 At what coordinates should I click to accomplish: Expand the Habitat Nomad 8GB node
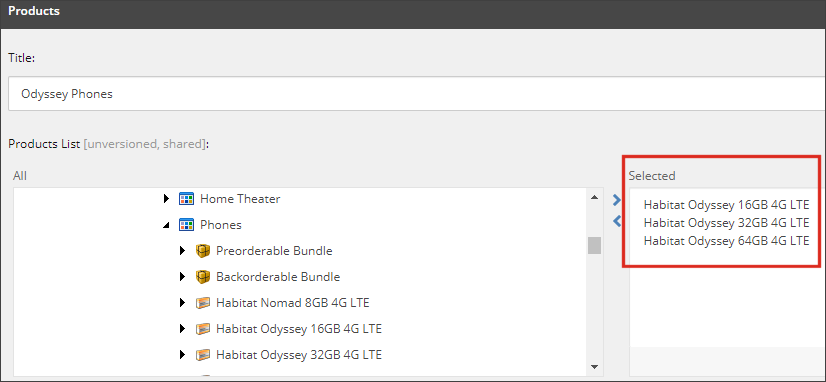click(x=182, y=303)
